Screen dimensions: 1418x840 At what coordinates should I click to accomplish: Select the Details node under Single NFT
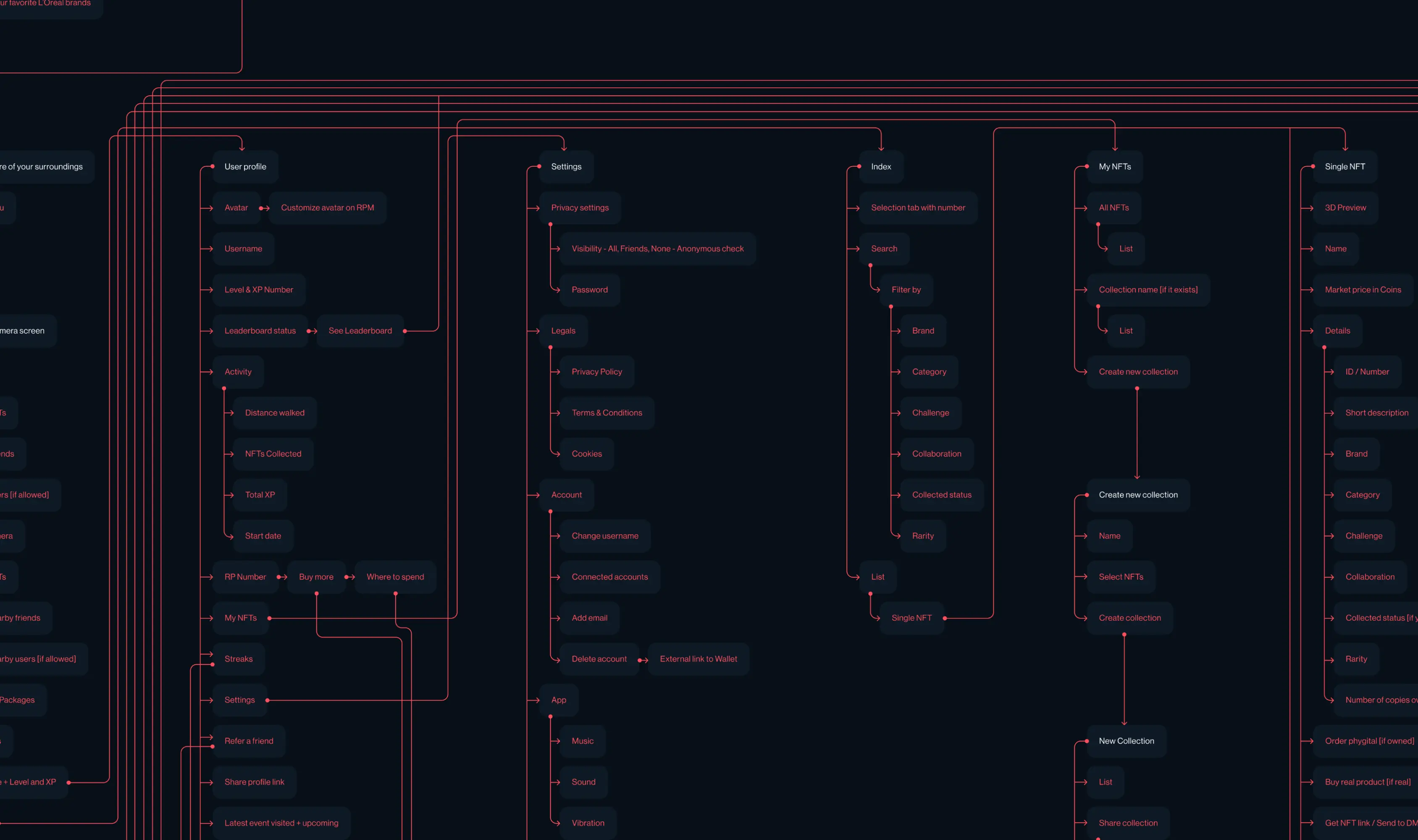click(x=1337, y=331)
